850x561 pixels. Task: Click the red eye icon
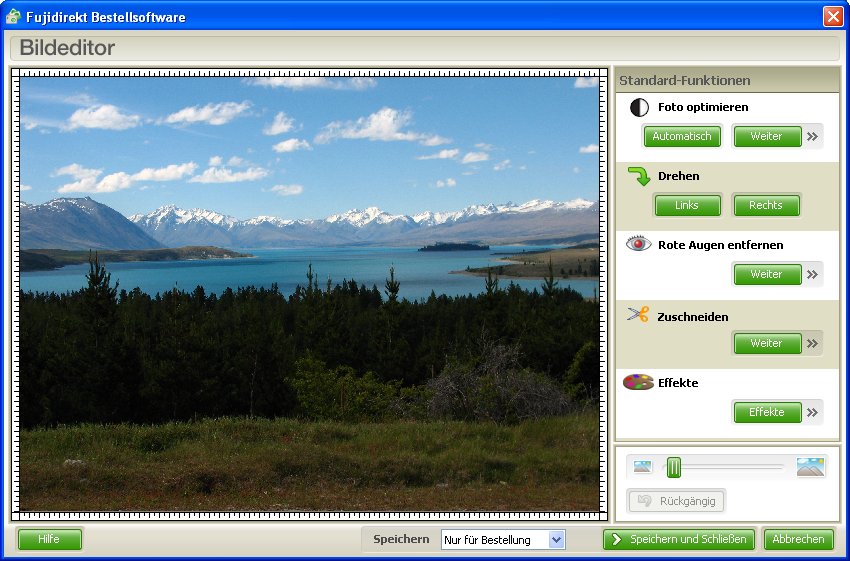click(x=639, y=244)
